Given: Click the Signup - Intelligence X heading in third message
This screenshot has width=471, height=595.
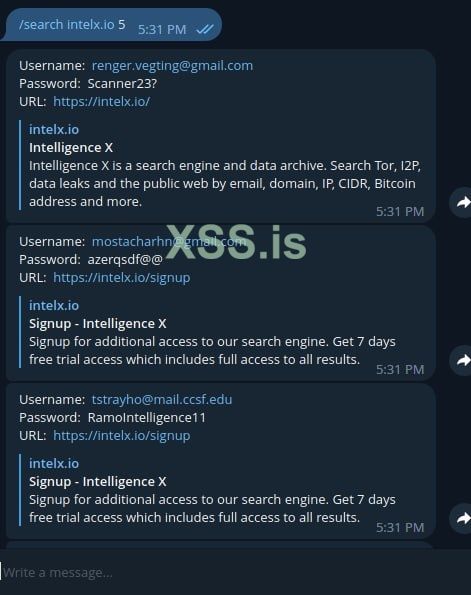Looking at the screenshot, I should click(x=98, y=482).
